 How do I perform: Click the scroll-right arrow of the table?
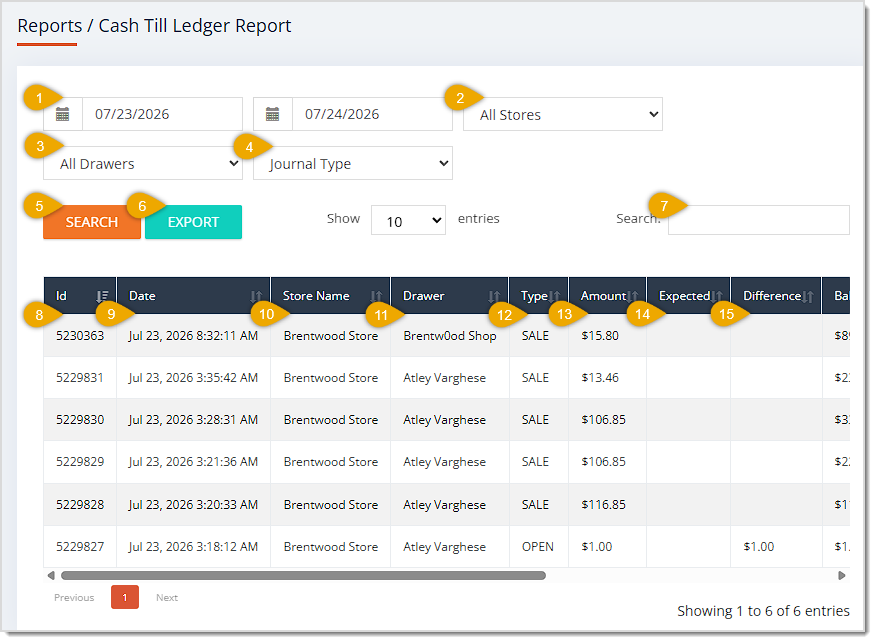click(x=842, y=576)
